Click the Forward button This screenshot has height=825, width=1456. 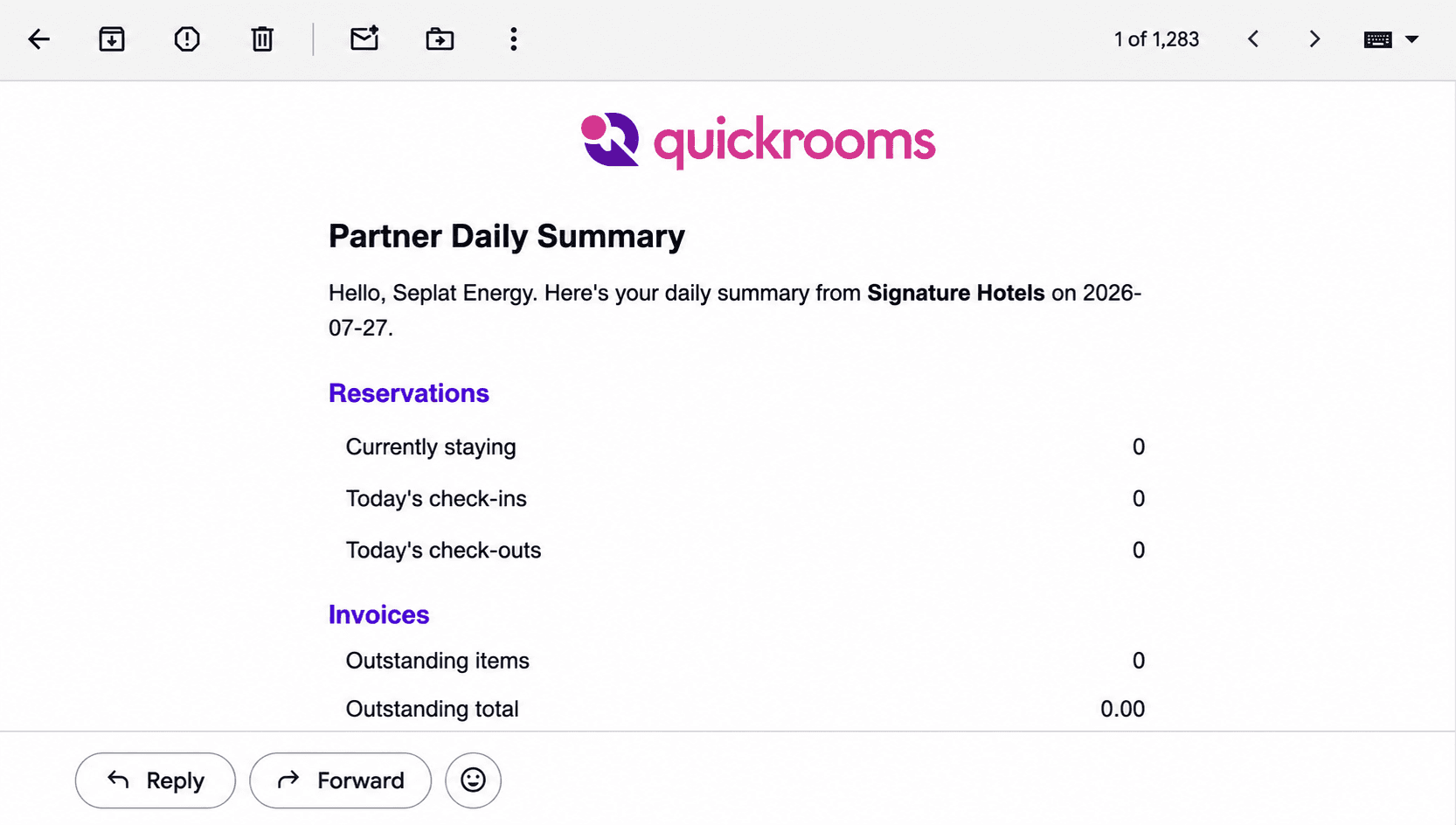[x=341, y=780]
